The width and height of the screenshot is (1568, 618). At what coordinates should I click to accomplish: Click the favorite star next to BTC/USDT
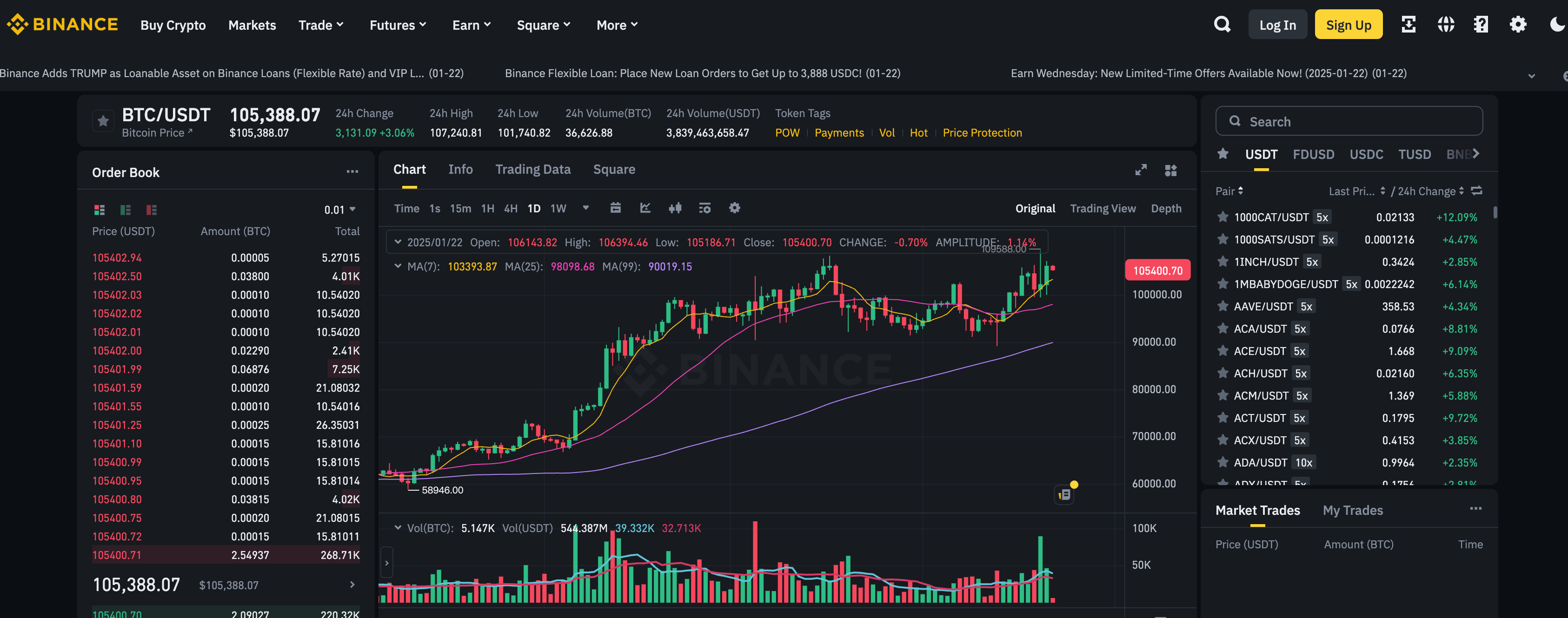pyautogui.click(x=103, y=120)
